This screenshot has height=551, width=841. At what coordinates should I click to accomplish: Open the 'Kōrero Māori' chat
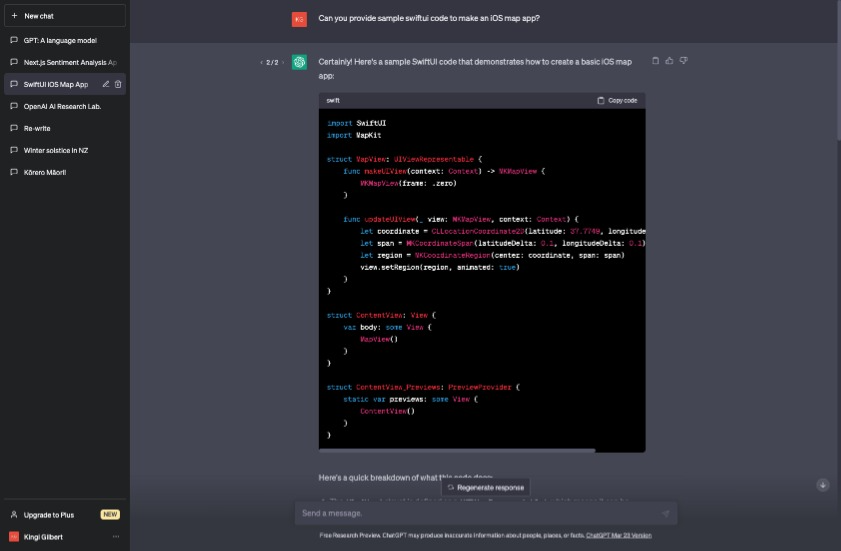pyautogui.click(x=65, y=172)
